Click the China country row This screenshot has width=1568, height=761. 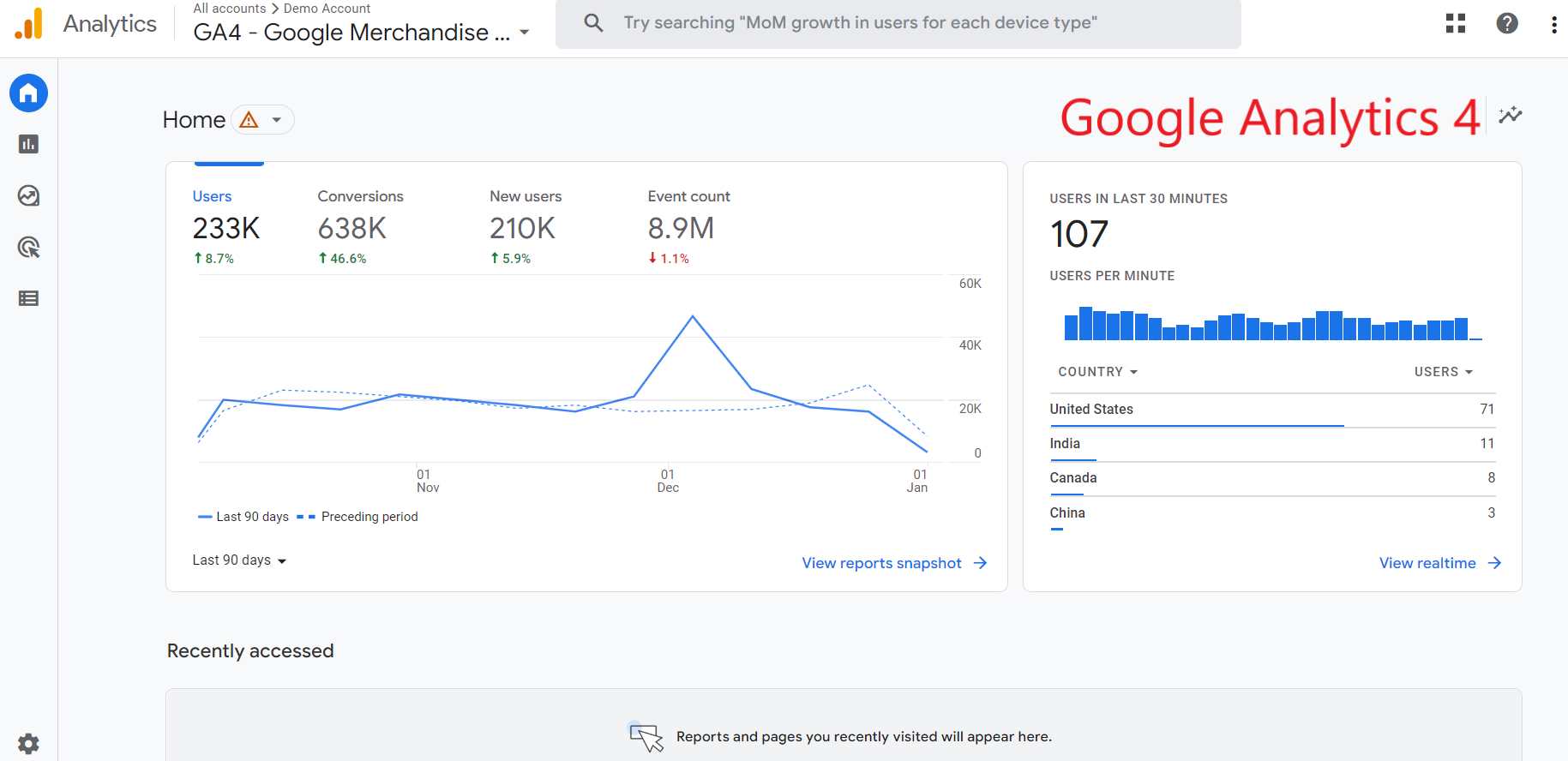click(1272, 513)
